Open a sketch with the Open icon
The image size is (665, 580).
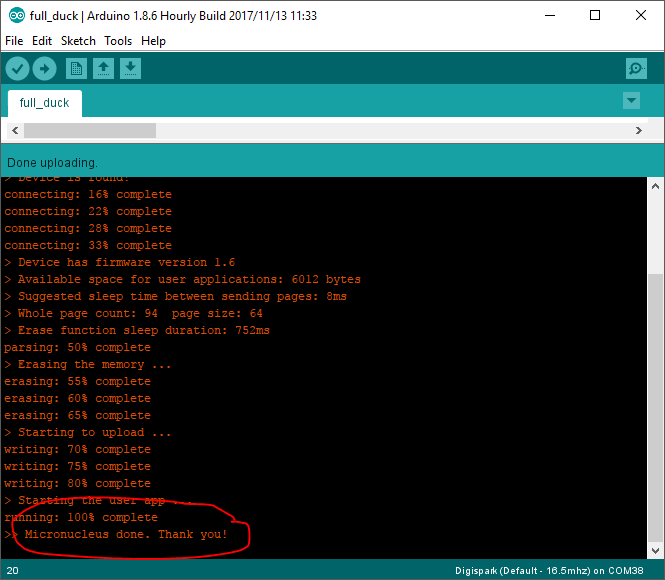103,69
